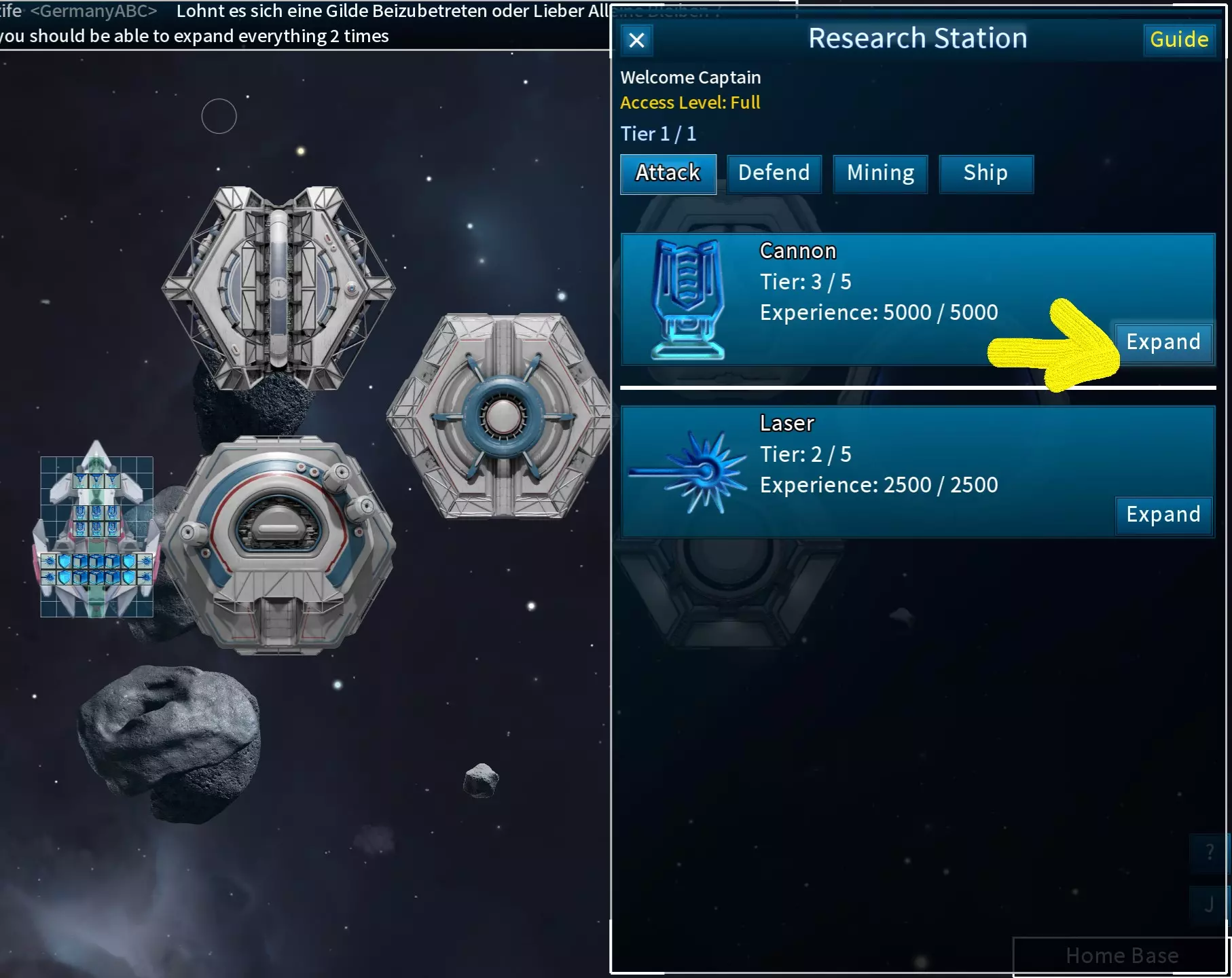The image size is (1232, 978).
Task: Click the J shortcut button
Action: tap(1209, 905)
